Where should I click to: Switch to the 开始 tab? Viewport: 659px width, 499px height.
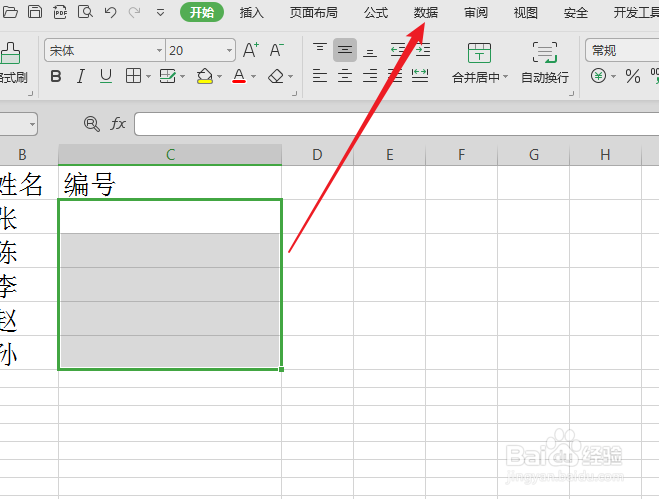pos(202,12)
